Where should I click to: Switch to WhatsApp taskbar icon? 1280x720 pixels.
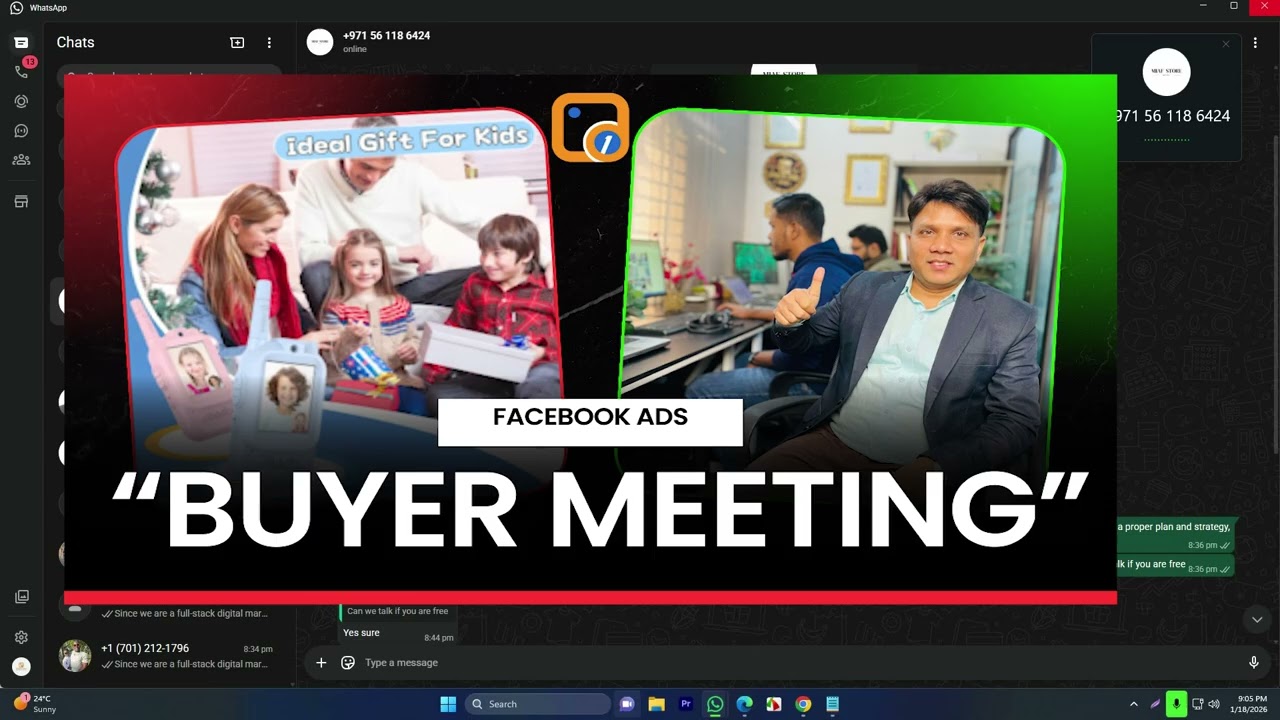click(715, 704)
